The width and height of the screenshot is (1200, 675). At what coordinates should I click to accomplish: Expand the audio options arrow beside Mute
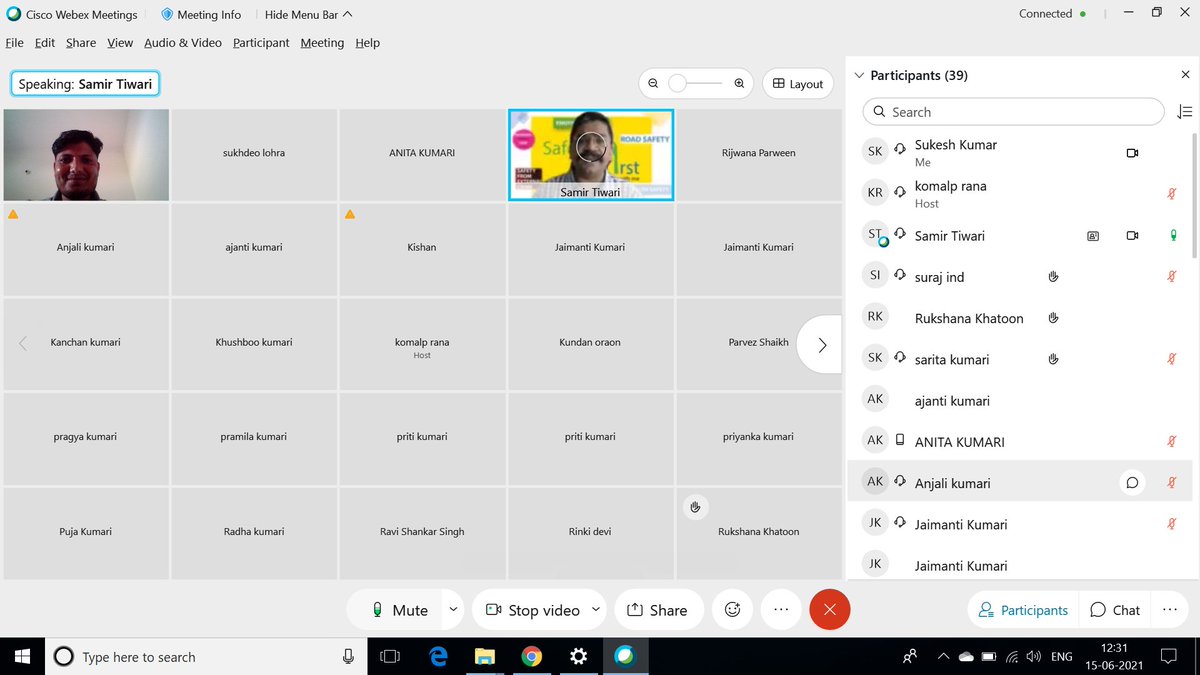point(453,609)
